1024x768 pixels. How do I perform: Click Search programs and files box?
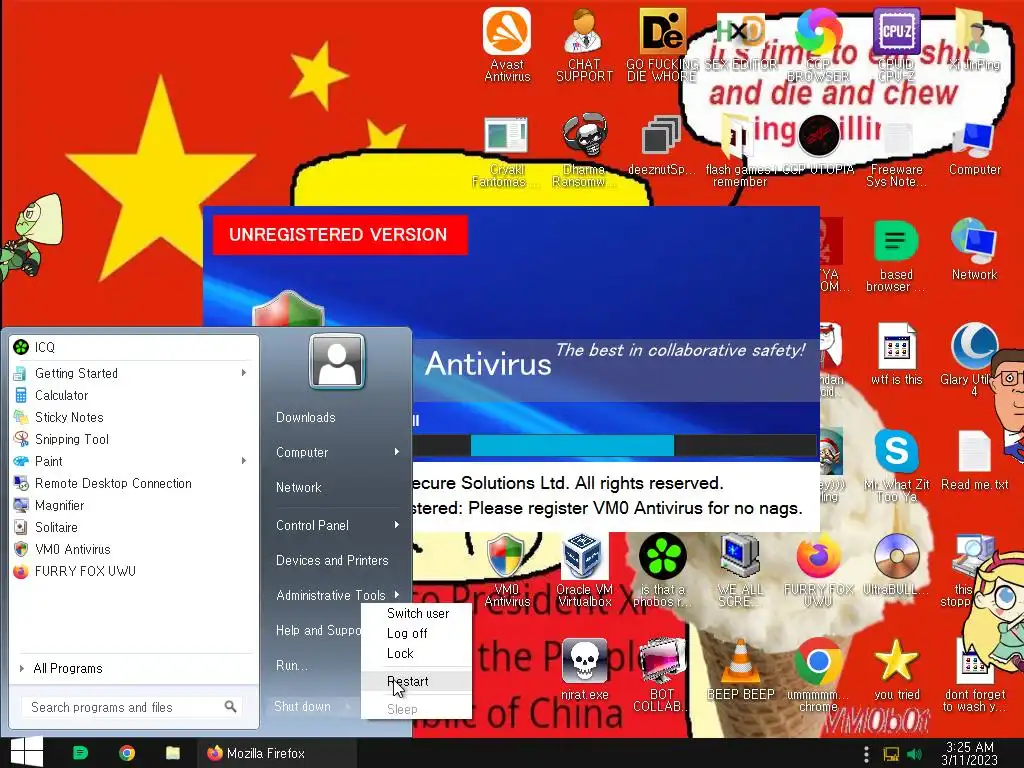[131, 707]
